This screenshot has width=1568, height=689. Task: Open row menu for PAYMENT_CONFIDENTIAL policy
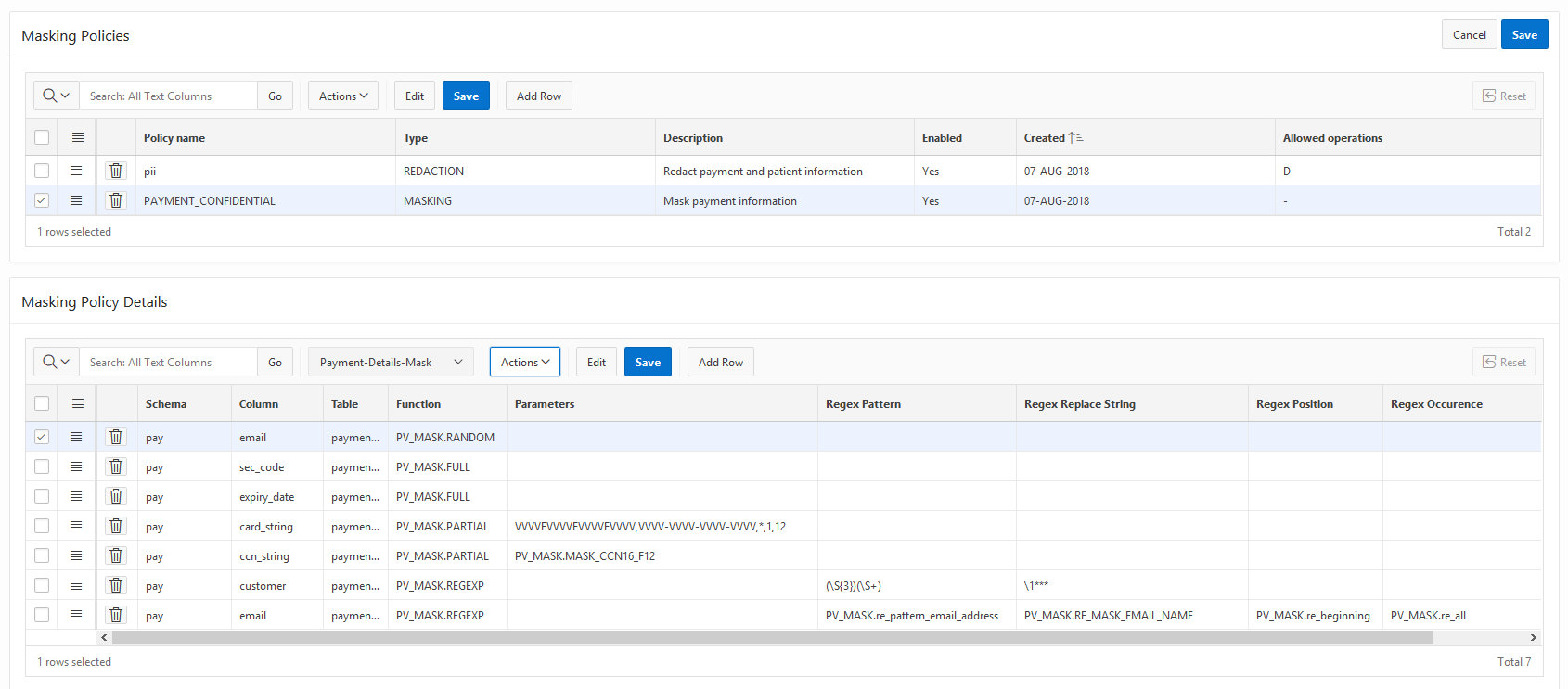[x=76, y=200]
